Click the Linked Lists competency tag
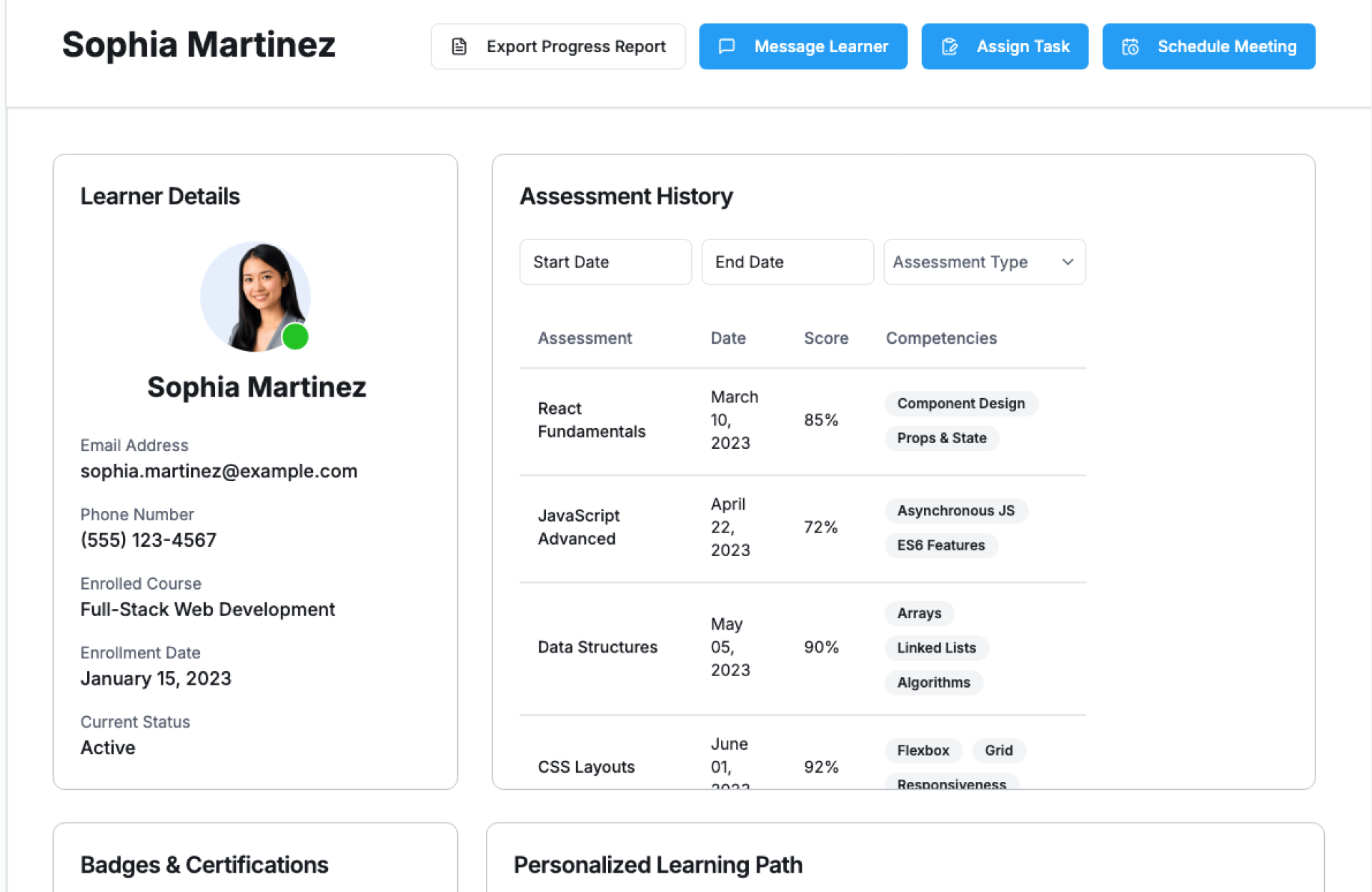This screenshot has width=1372, height=892. (936, 648)
